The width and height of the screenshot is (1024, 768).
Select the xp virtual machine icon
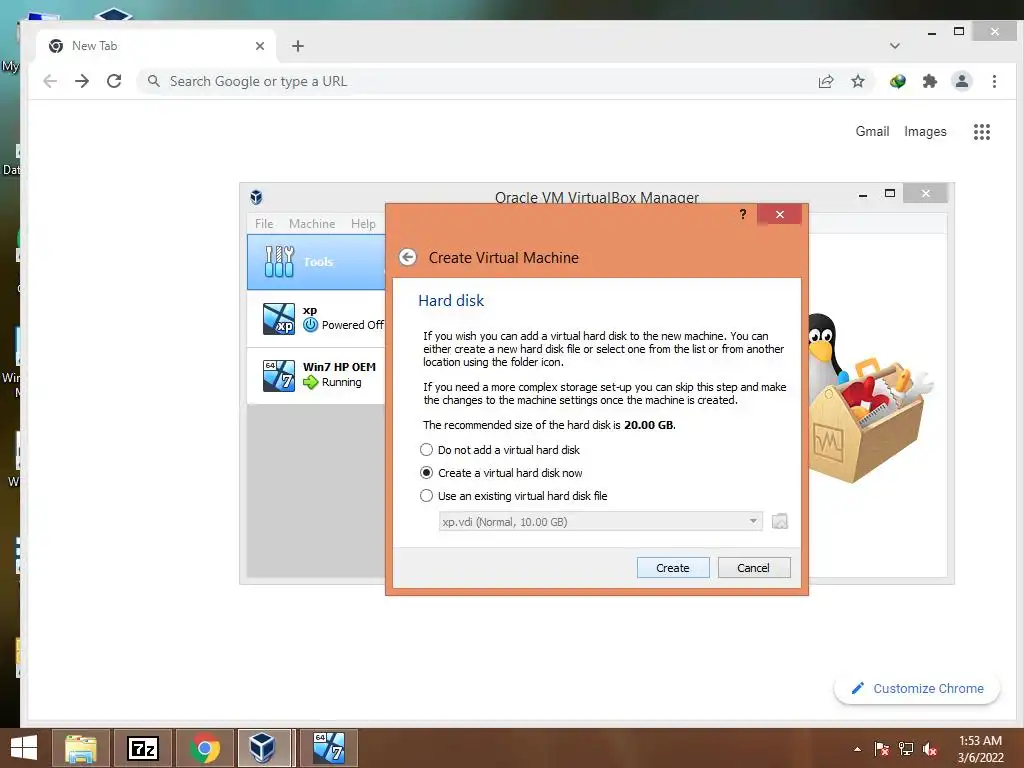[x=279, y=319]
